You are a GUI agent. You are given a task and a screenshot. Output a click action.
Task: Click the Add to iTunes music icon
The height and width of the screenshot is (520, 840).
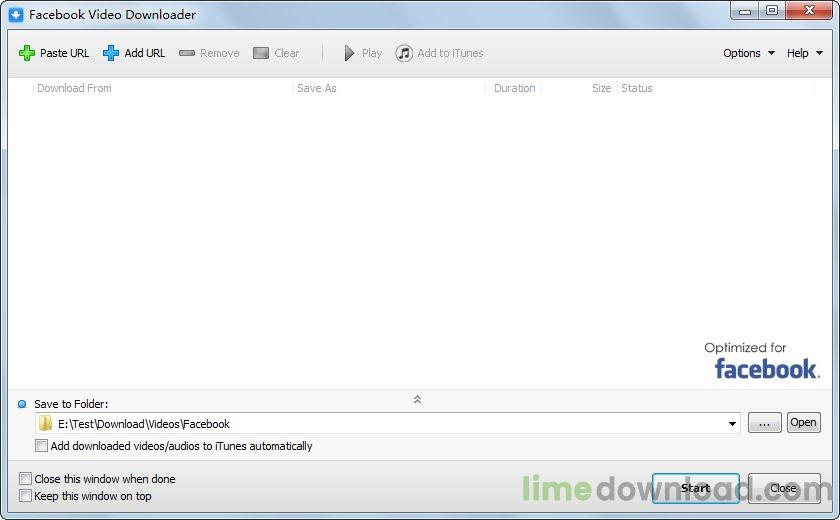[404, 53]
